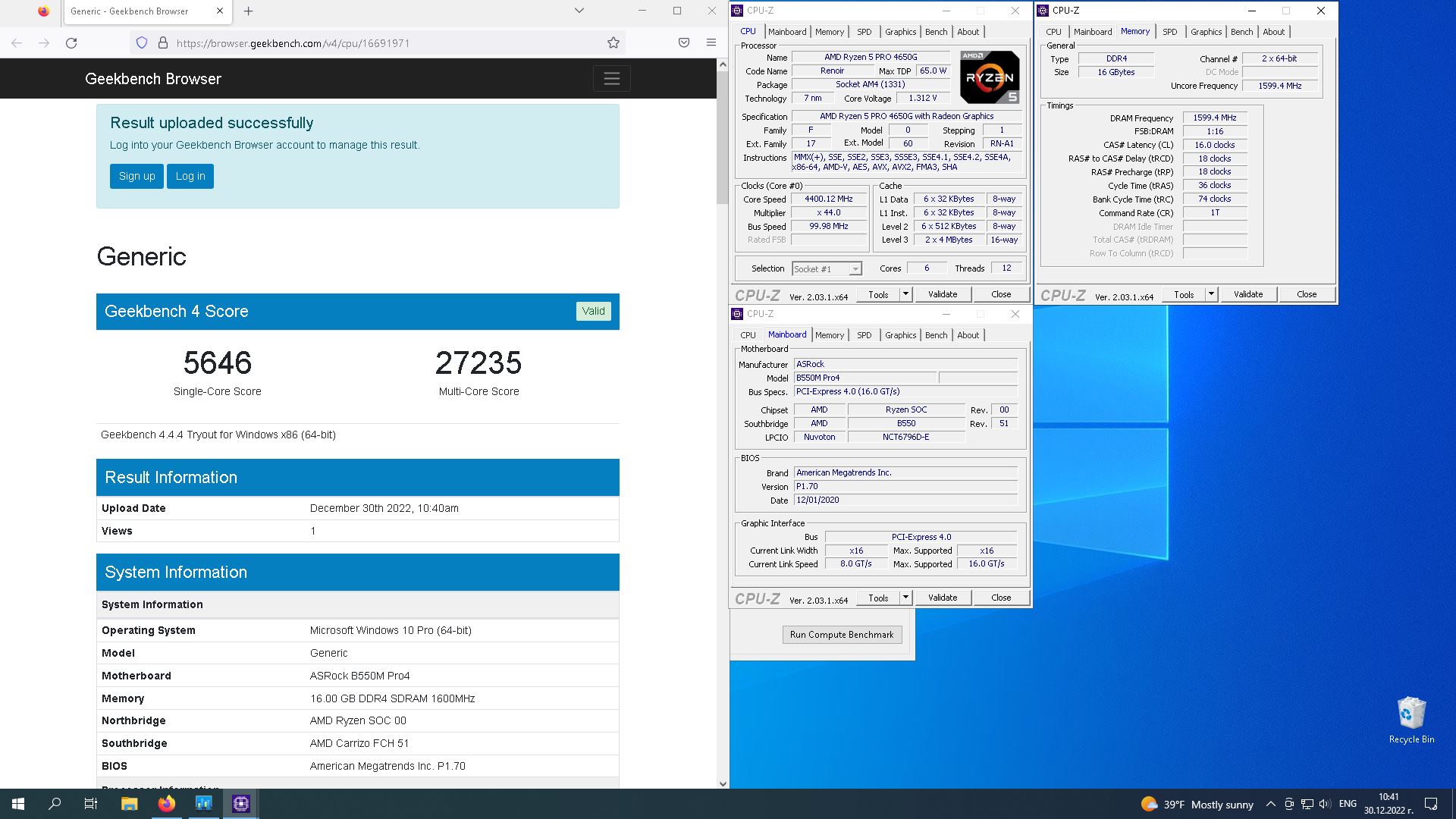Viewport: 1456px width, 819px height.
Task: Click Log in button on Geekbench page
Action: [x=190, y=176]
